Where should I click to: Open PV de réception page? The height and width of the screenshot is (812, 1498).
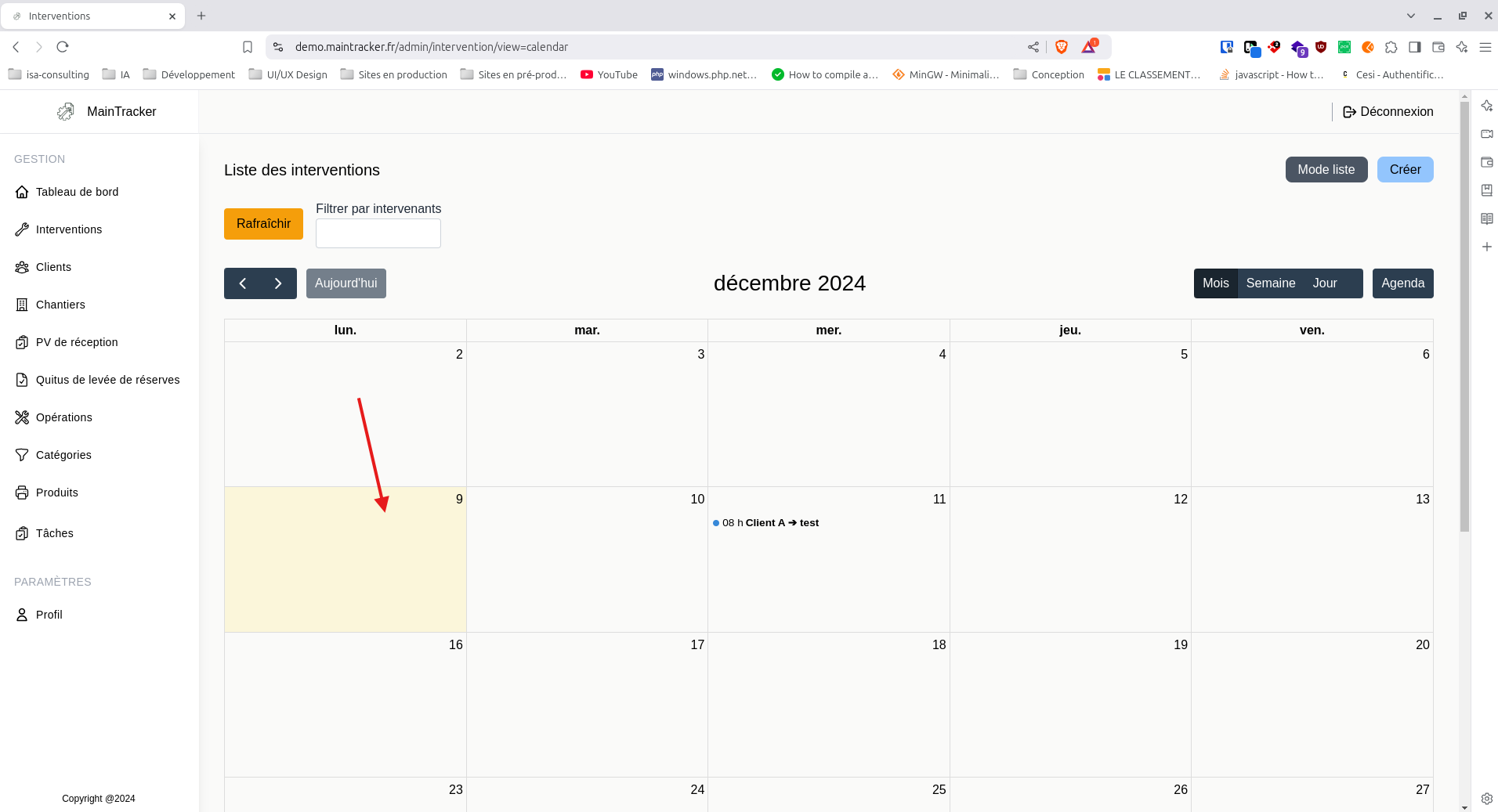tap(77, 342)
